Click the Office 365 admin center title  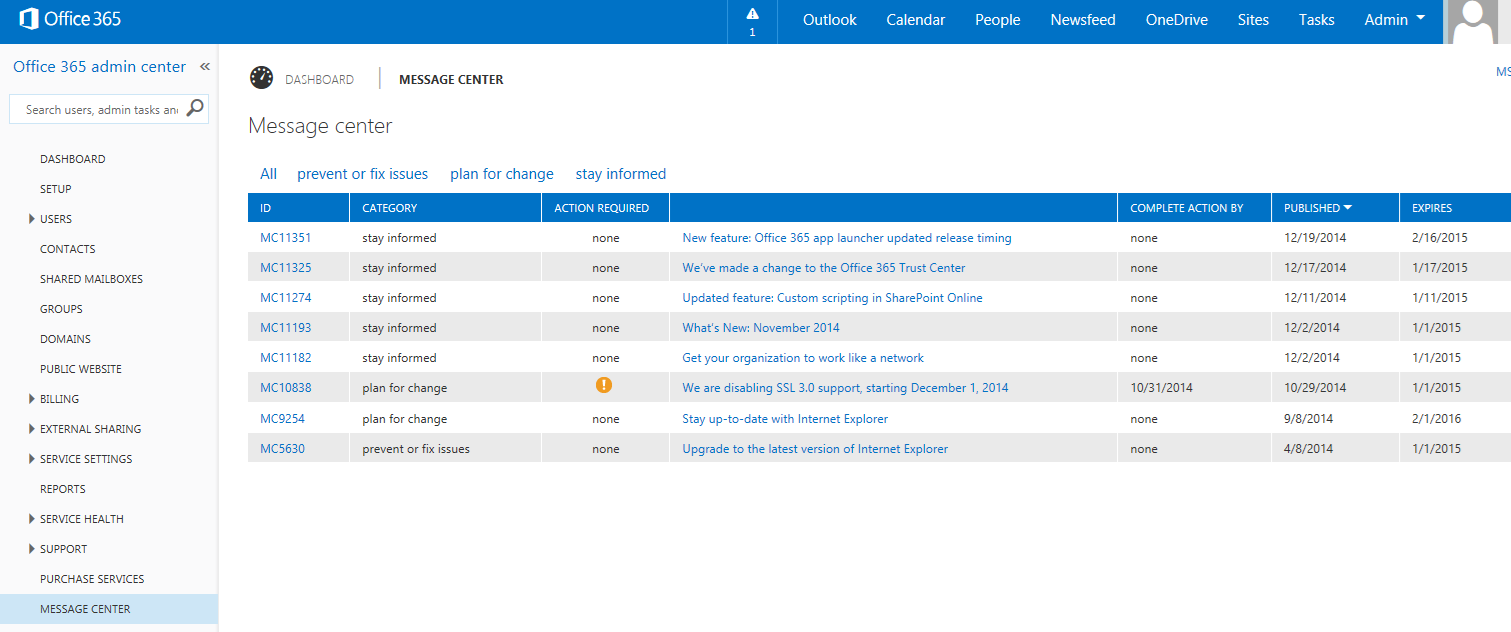(99, 67)
